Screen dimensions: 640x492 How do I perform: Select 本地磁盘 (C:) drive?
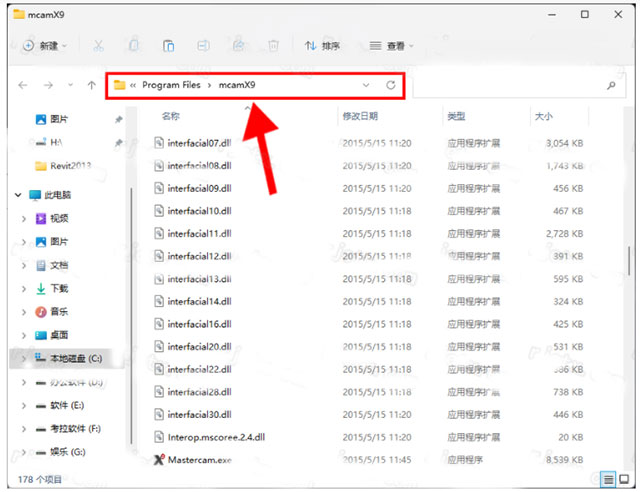[x=69, y=358]
